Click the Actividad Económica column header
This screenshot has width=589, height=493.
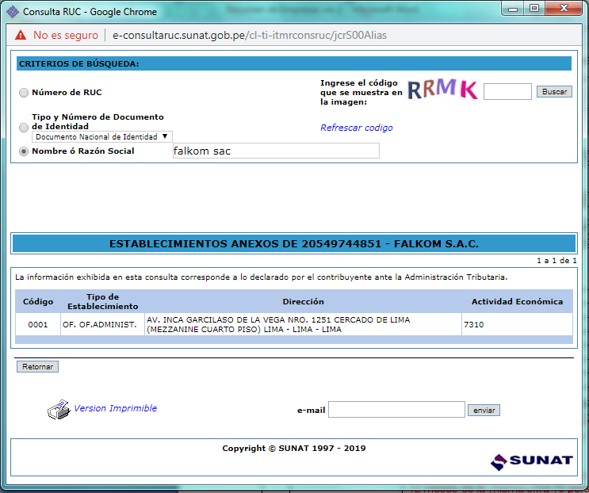(517, 301)
